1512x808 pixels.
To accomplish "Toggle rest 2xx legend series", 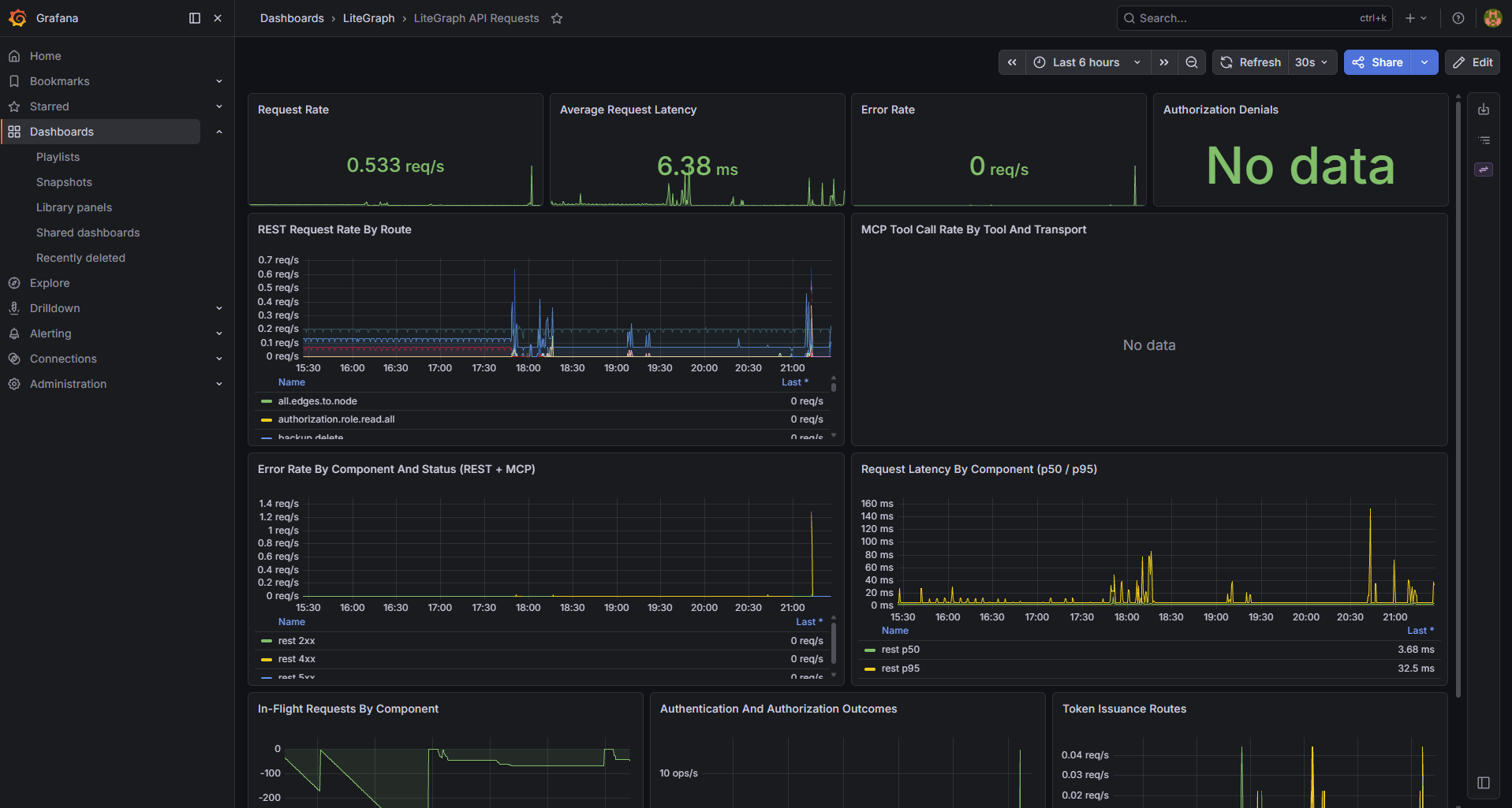I will (x=297, y=641).
